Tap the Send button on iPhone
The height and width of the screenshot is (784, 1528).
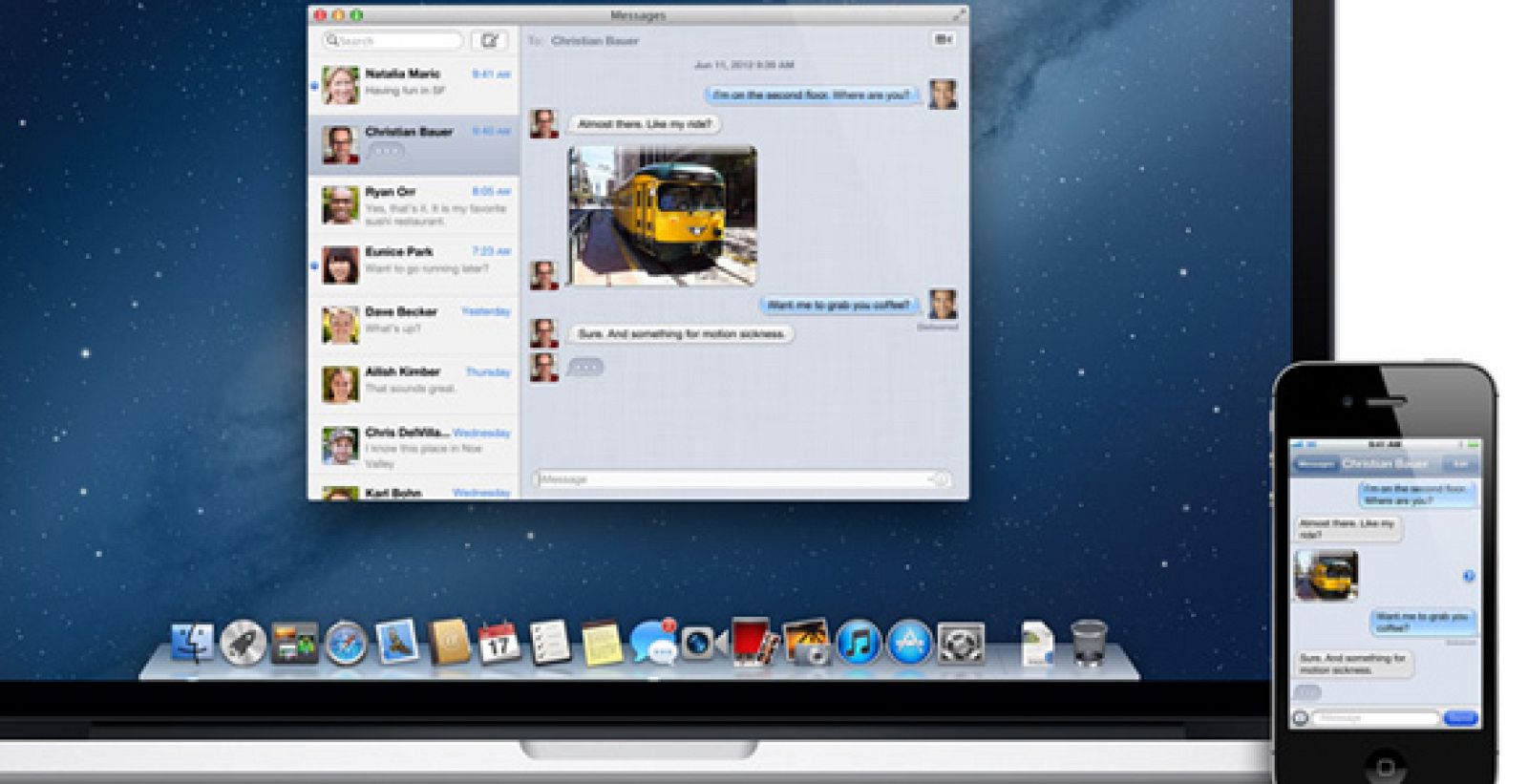[1460, 717]
